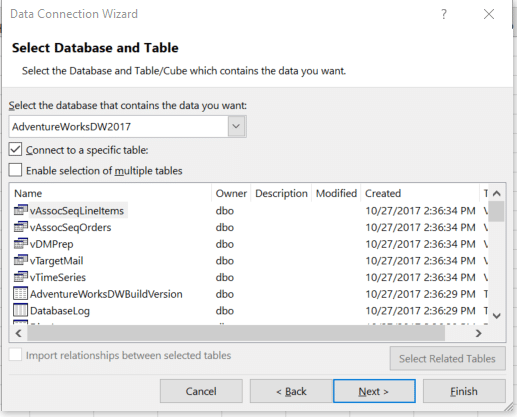Click the horizontal scroll right arrow

click(x=479, y=333)
